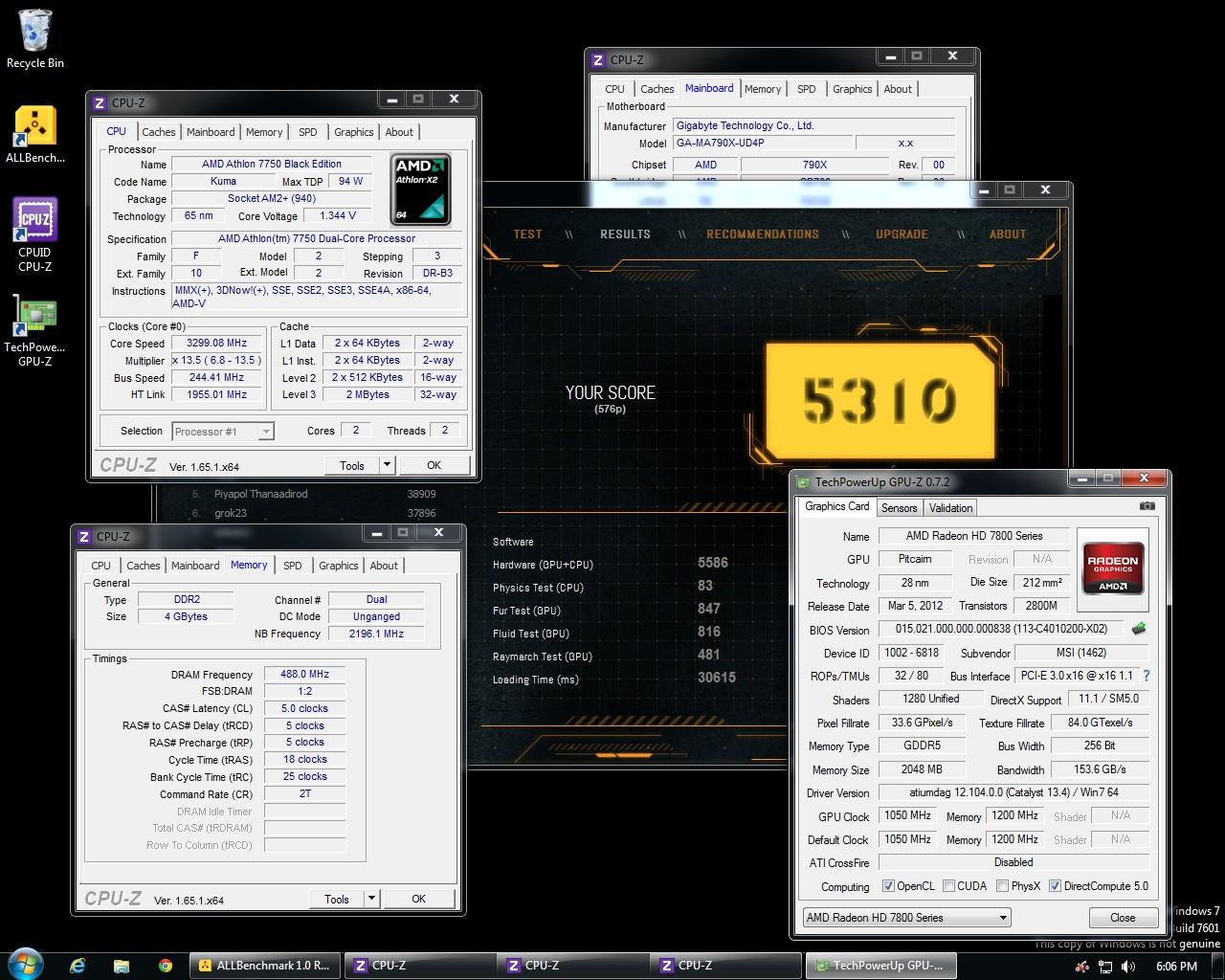Click the GPU Name field AMD Radeon HD 7800 Series
Screen dimensions: 1225x980
point(974,536)
